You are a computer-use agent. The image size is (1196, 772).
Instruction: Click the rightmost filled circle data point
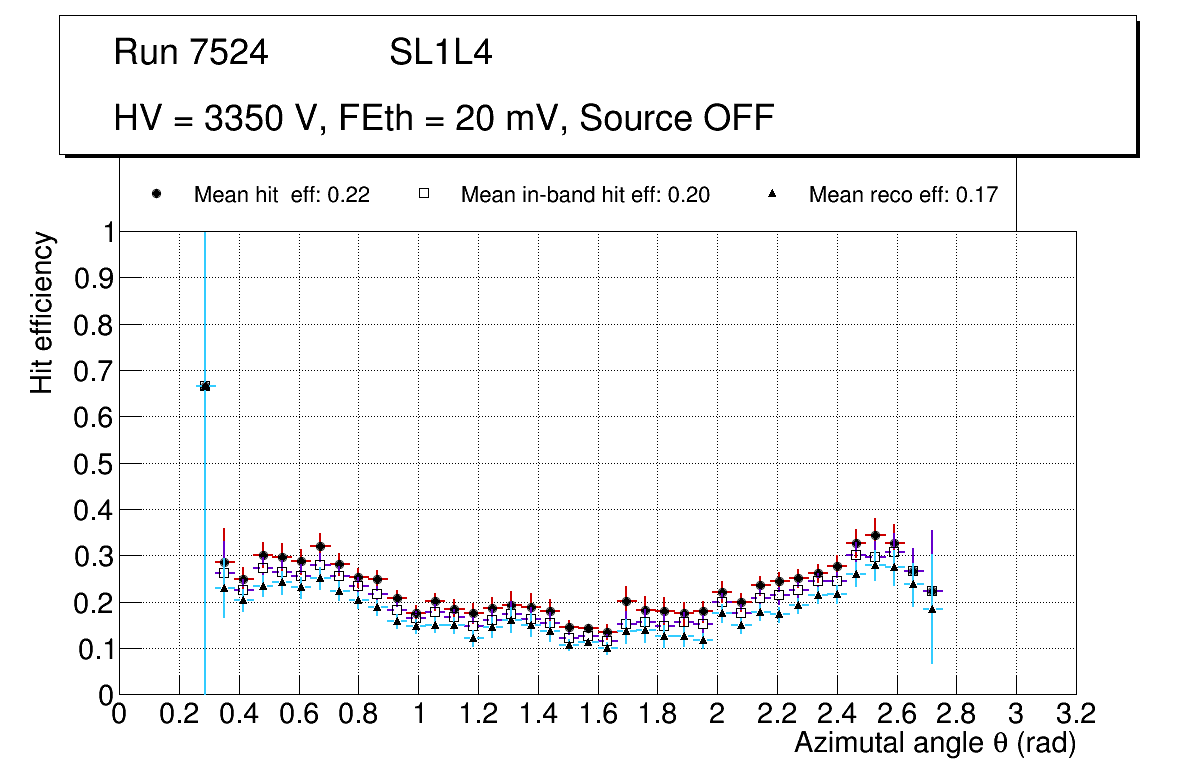(x=932, y=591)
